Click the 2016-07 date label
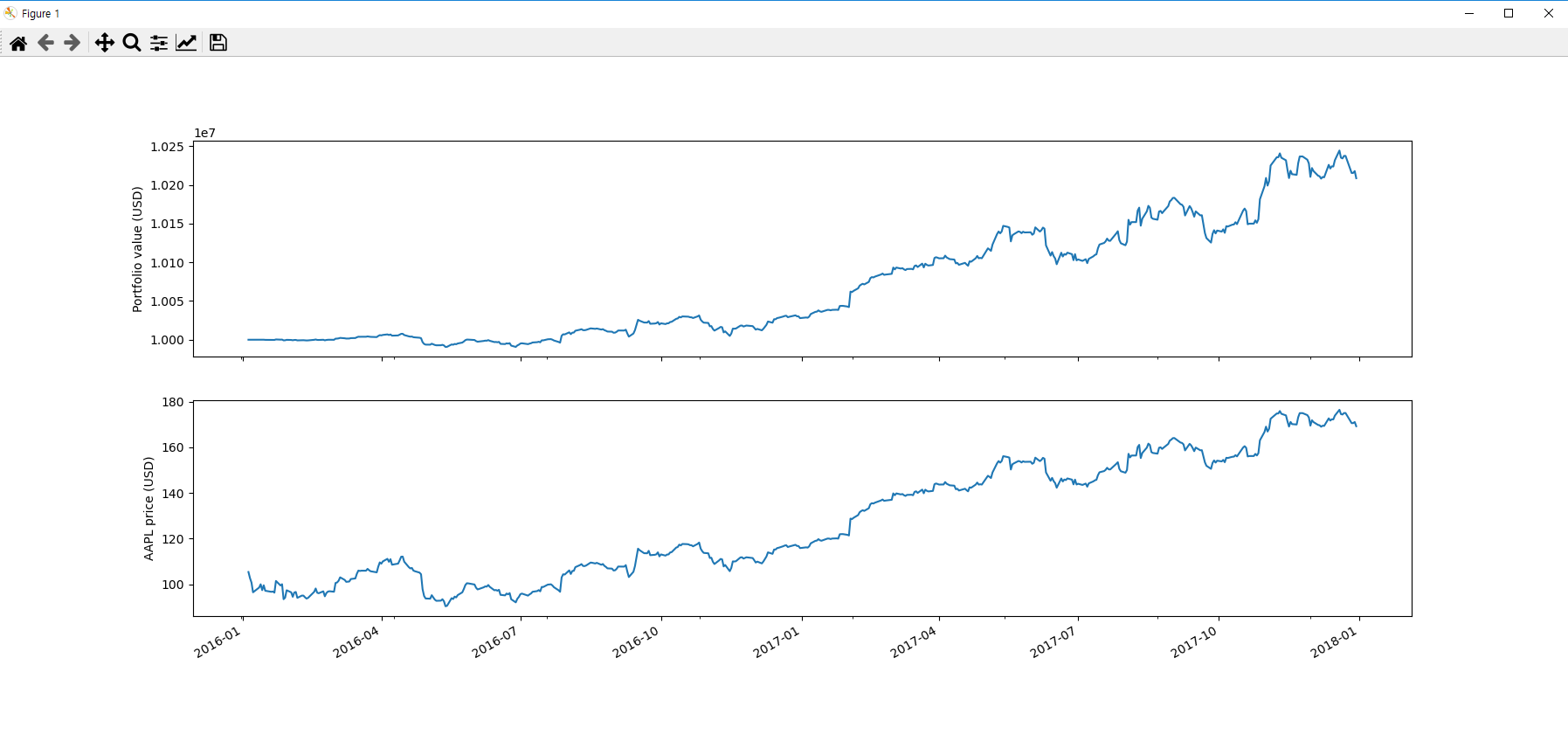Viewport: 1568px width, 755px height. pos(494,642)
